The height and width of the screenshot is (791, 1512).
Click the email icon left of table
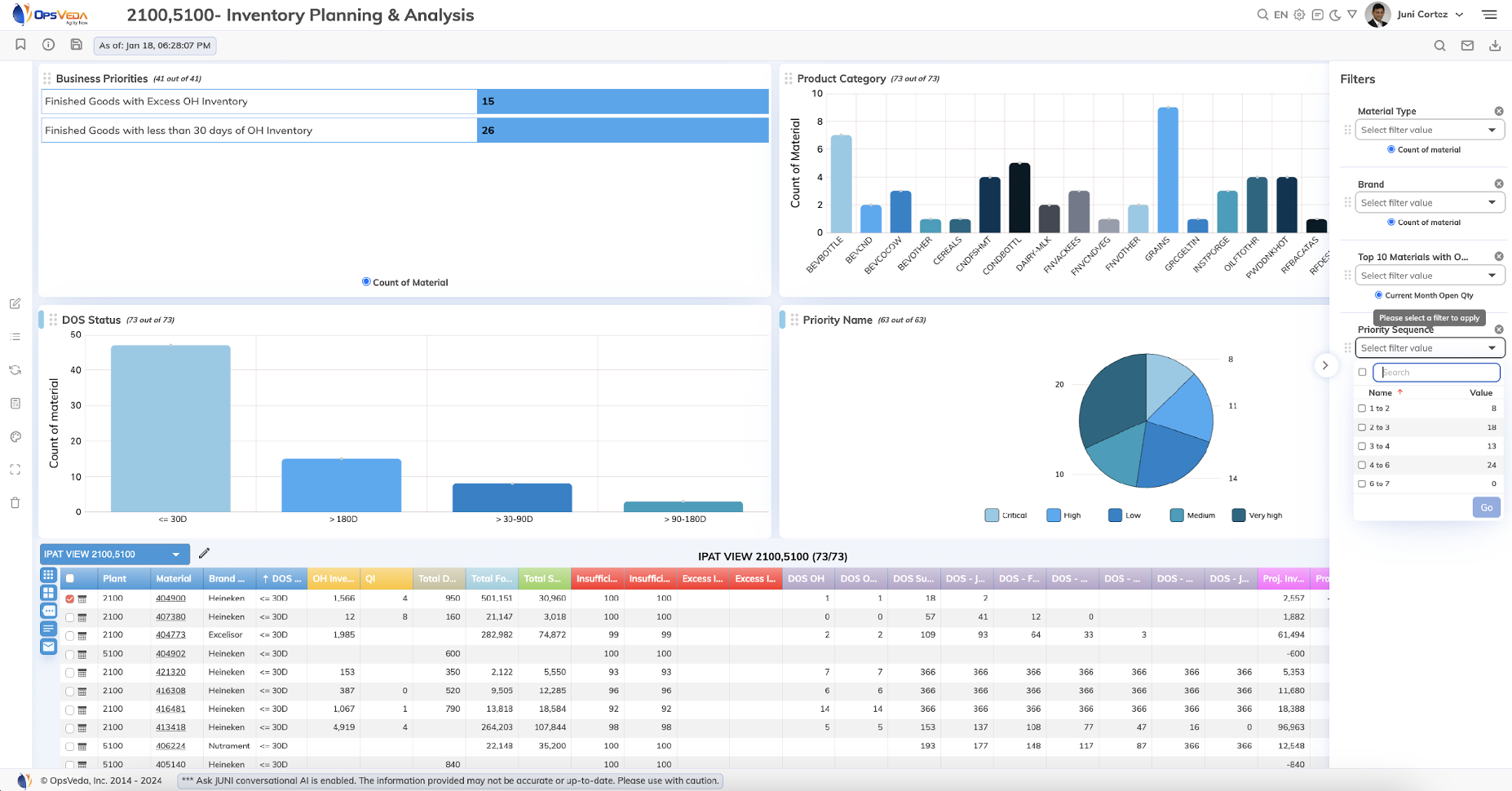point(49,647)
